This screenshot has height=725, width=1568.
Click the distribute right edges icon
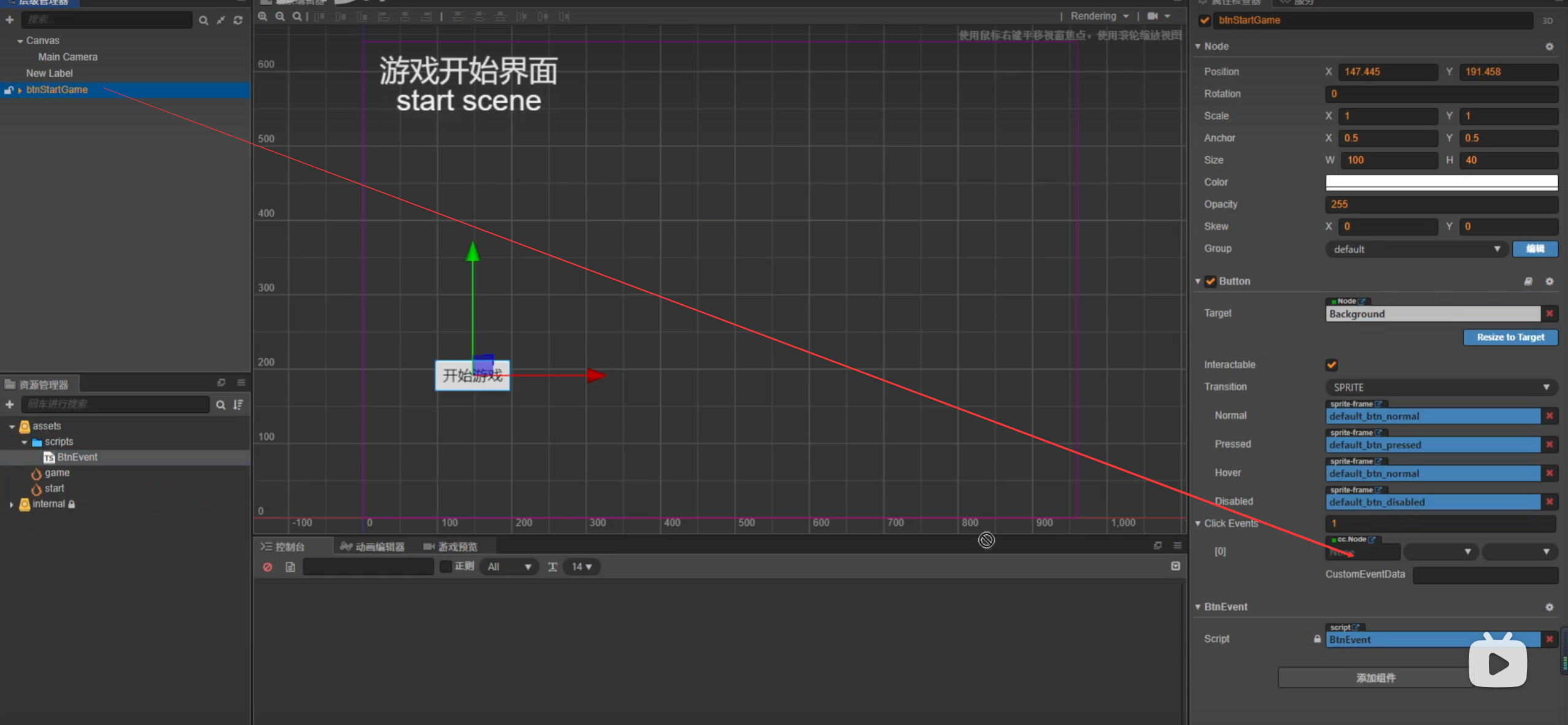coord(565,17)
